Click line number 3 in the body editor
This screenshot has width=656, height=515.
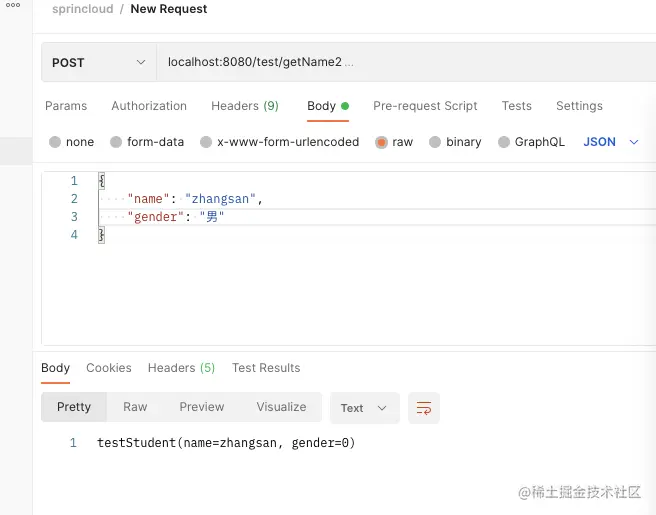pos(74,217)
